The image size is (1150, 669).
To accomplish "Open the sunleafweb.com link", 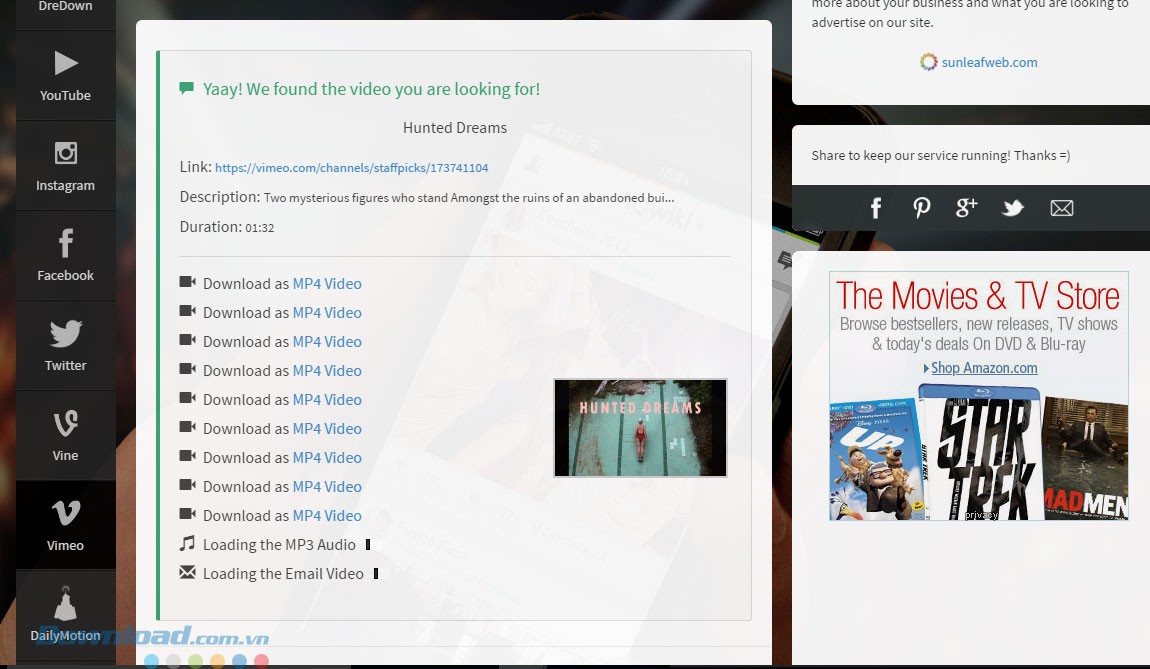I will pos(988,62).
